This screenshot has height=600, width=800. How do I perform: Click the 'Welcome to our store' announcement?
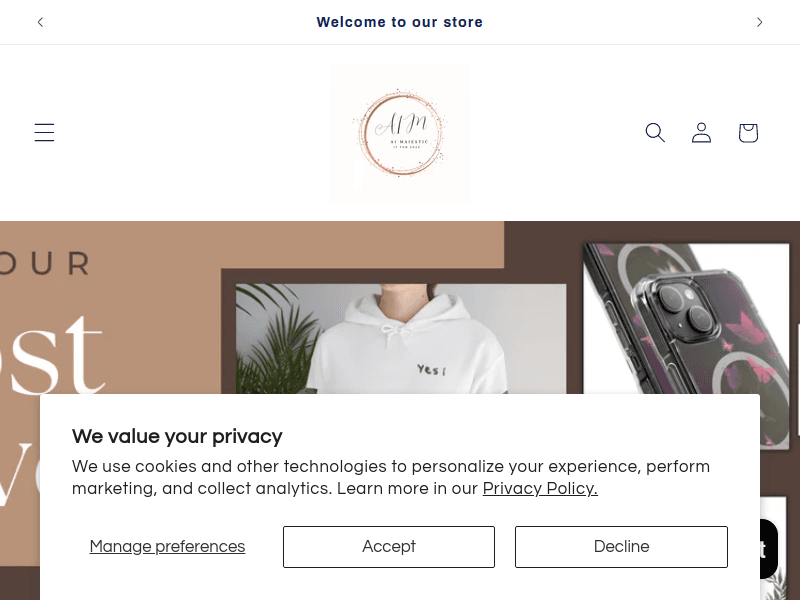399,22
